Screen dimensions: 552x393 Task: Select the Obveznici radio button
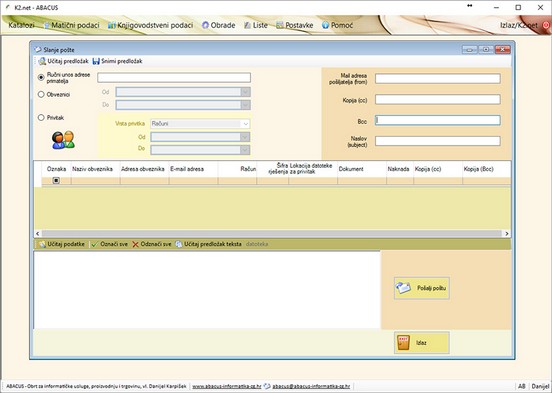41,94
